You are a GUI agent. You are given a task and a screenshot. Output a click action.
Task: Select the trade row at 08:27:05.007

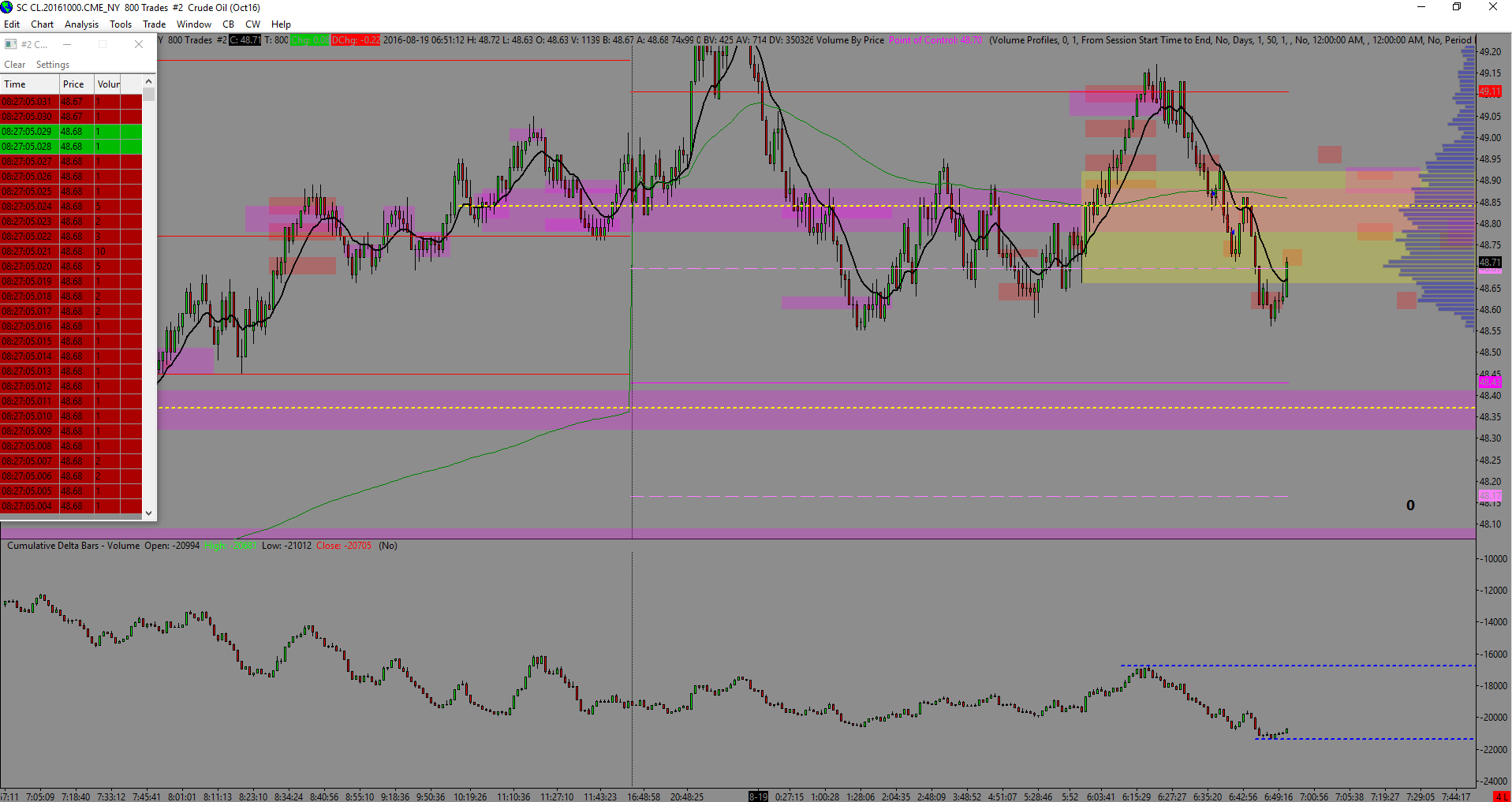click(71, 461)
